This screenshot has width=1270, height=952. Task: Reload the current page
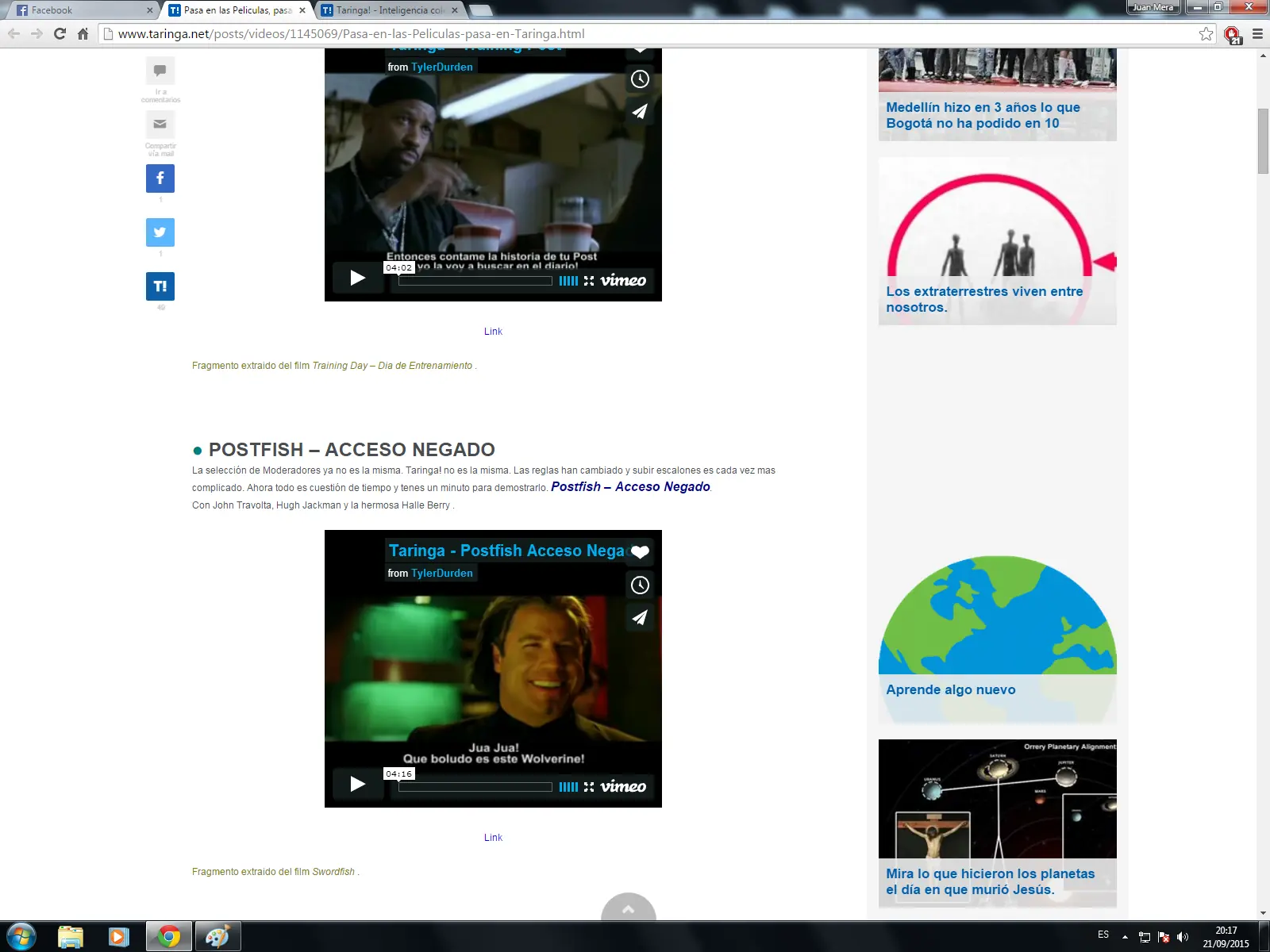(x=60, y=34)
